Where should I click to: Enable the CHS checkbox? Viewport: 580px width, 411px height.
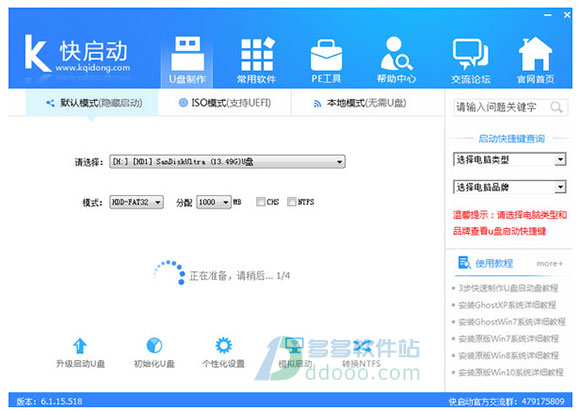click(260, 202)
